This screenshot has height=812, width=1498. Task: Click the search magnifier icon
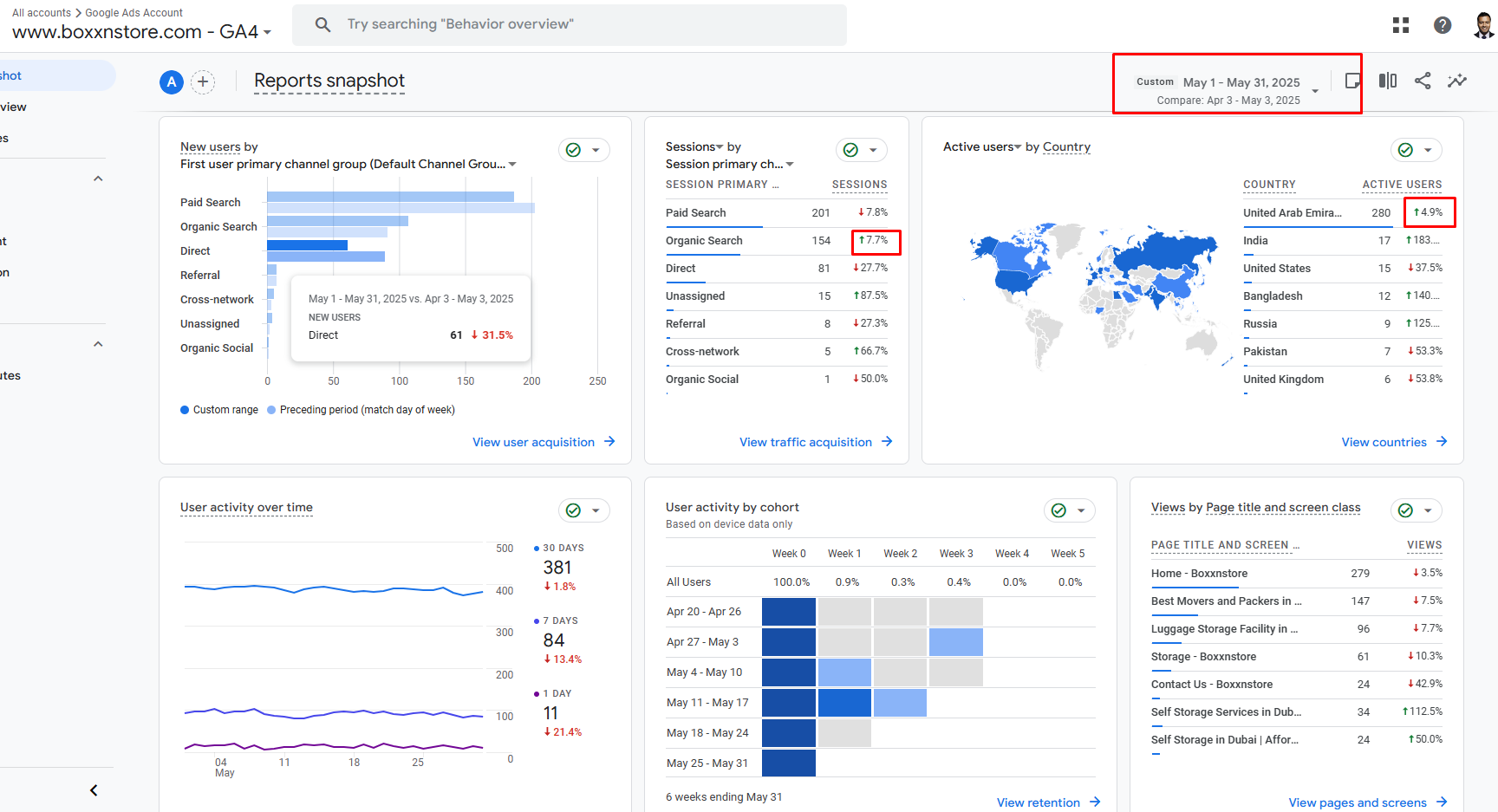(x=322, y=24)
